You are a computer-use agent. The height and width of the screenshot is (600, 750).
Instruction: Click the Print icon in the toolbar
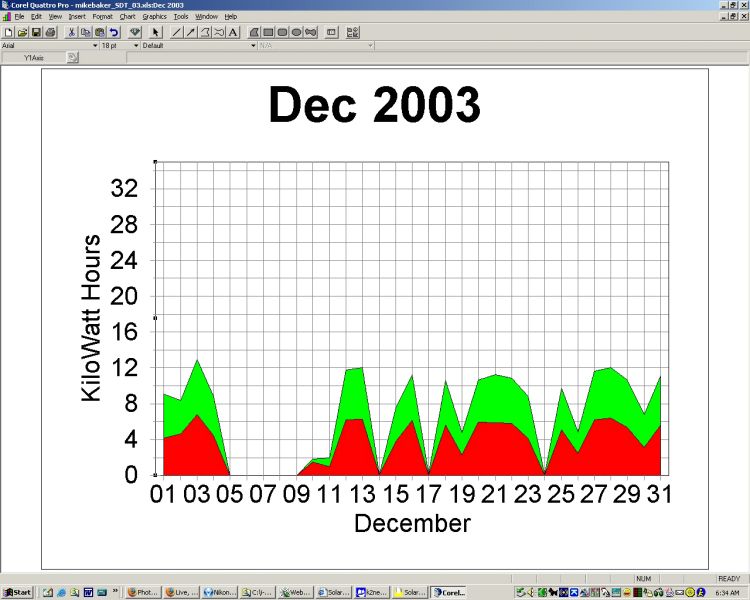coord(50,32)
